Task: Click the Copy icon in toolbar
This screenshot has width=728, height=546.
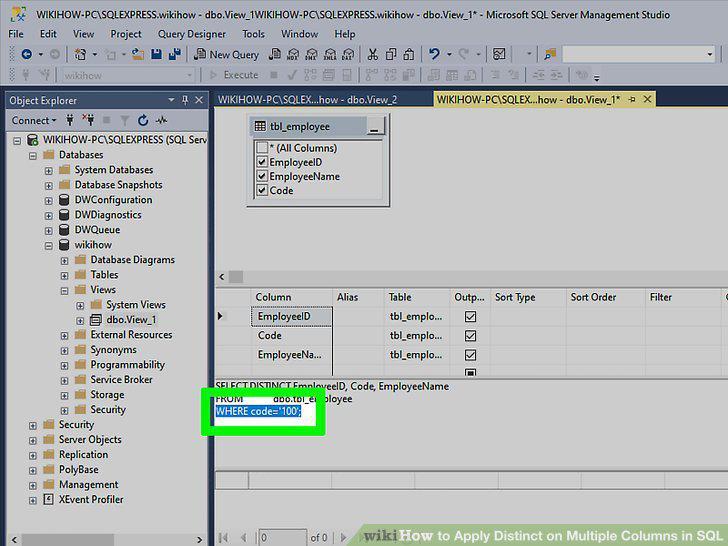Action: tap(391, 54)
